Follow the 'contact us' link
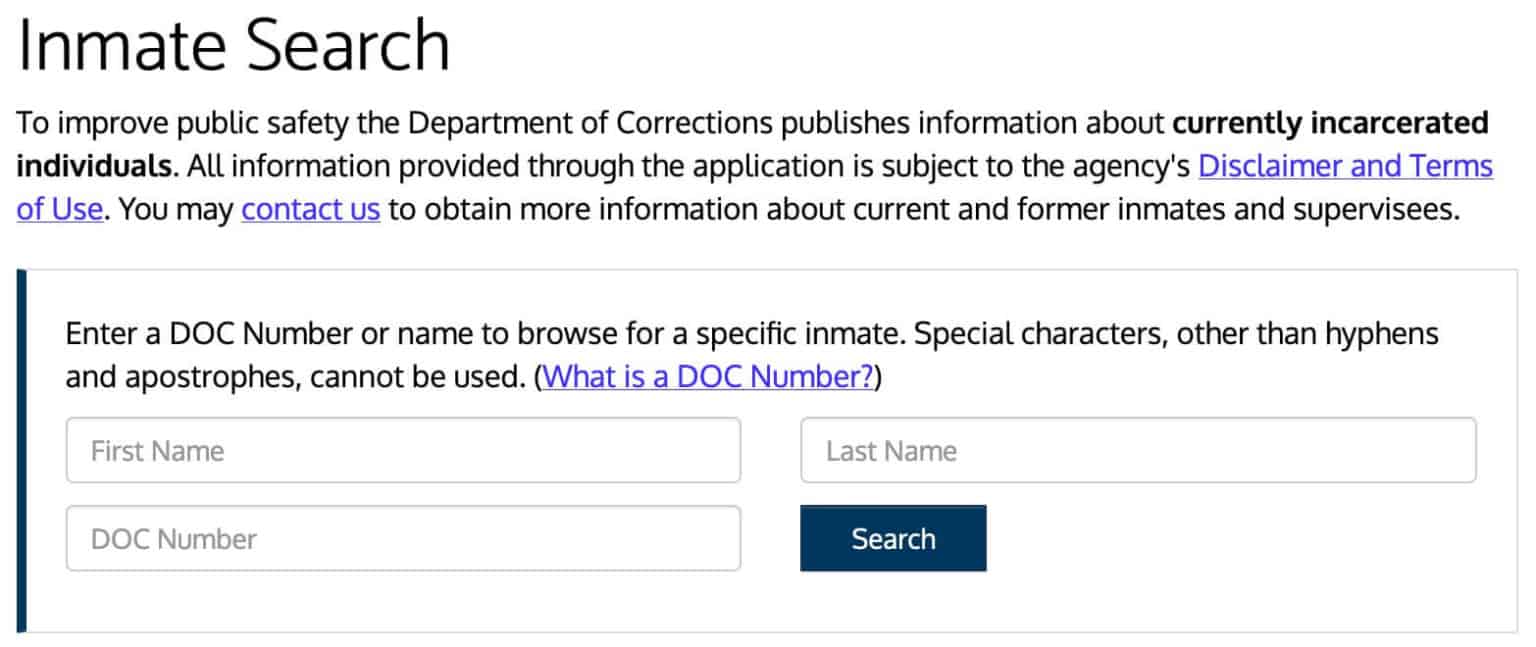 point(310,210)
